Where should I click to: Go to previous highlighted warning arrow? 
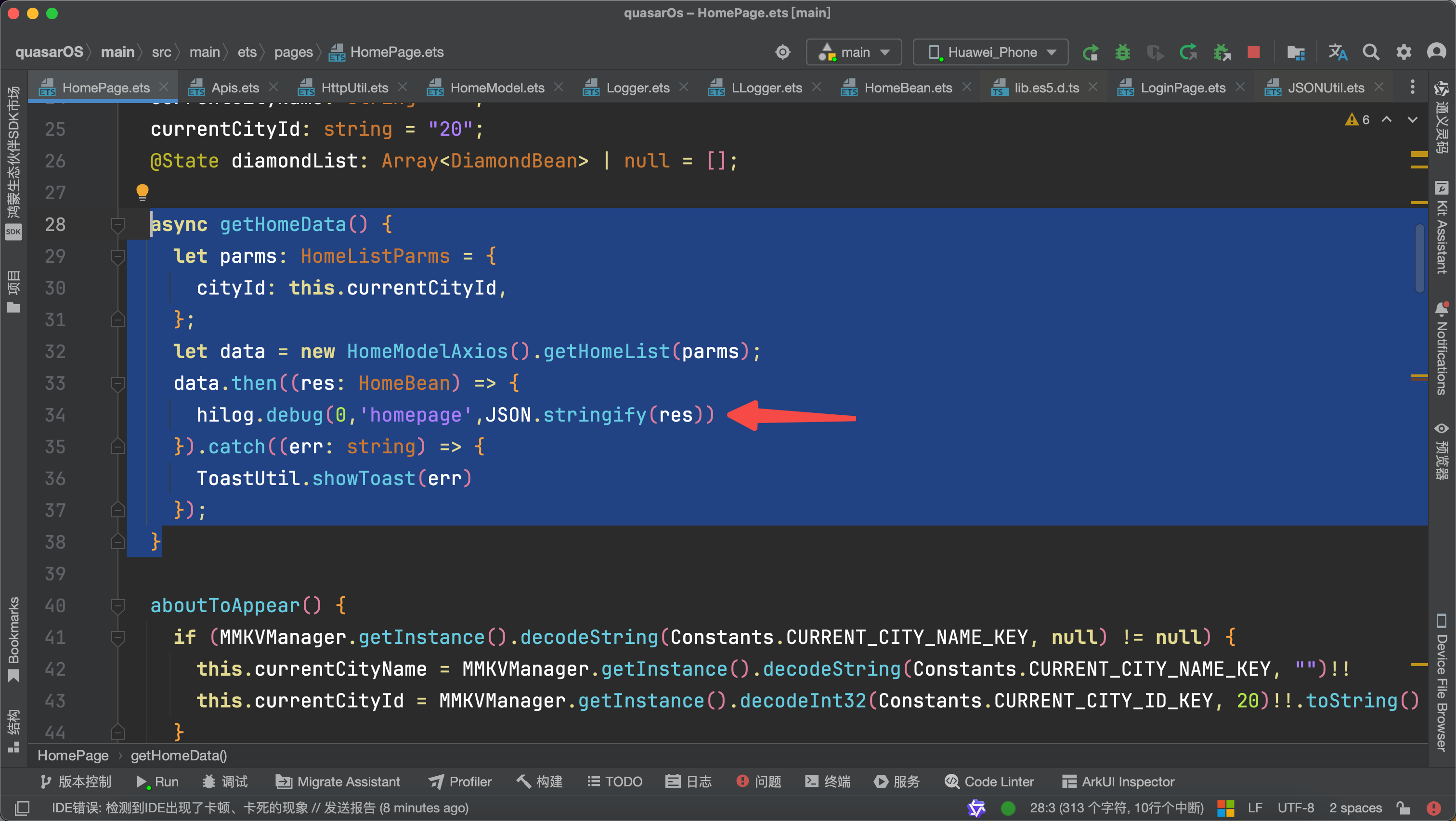1387,119
